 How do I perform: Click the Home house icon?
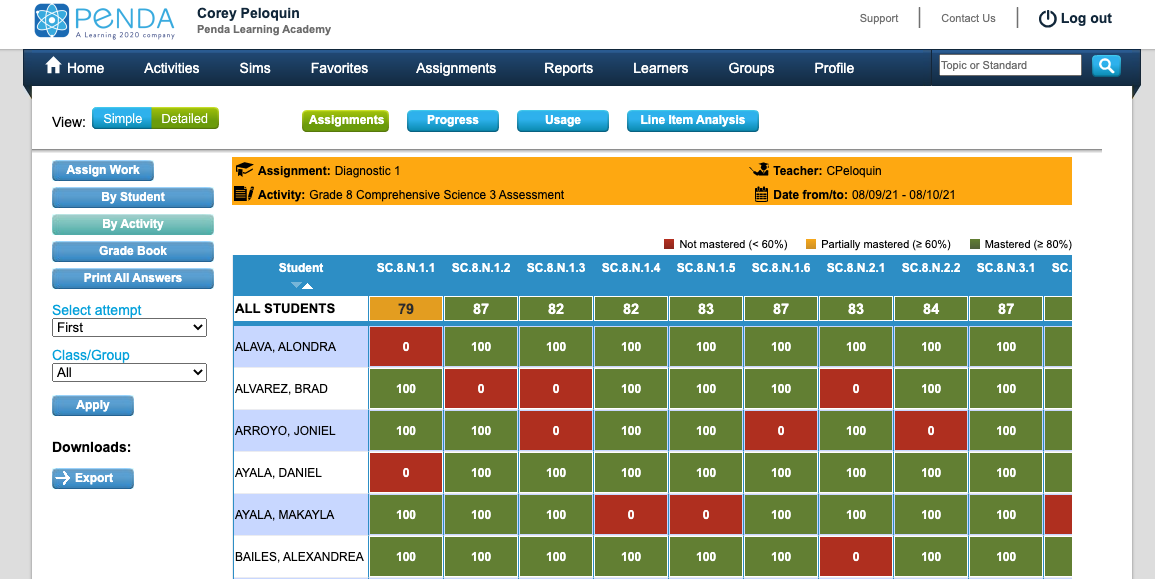(x=53, y=66)
